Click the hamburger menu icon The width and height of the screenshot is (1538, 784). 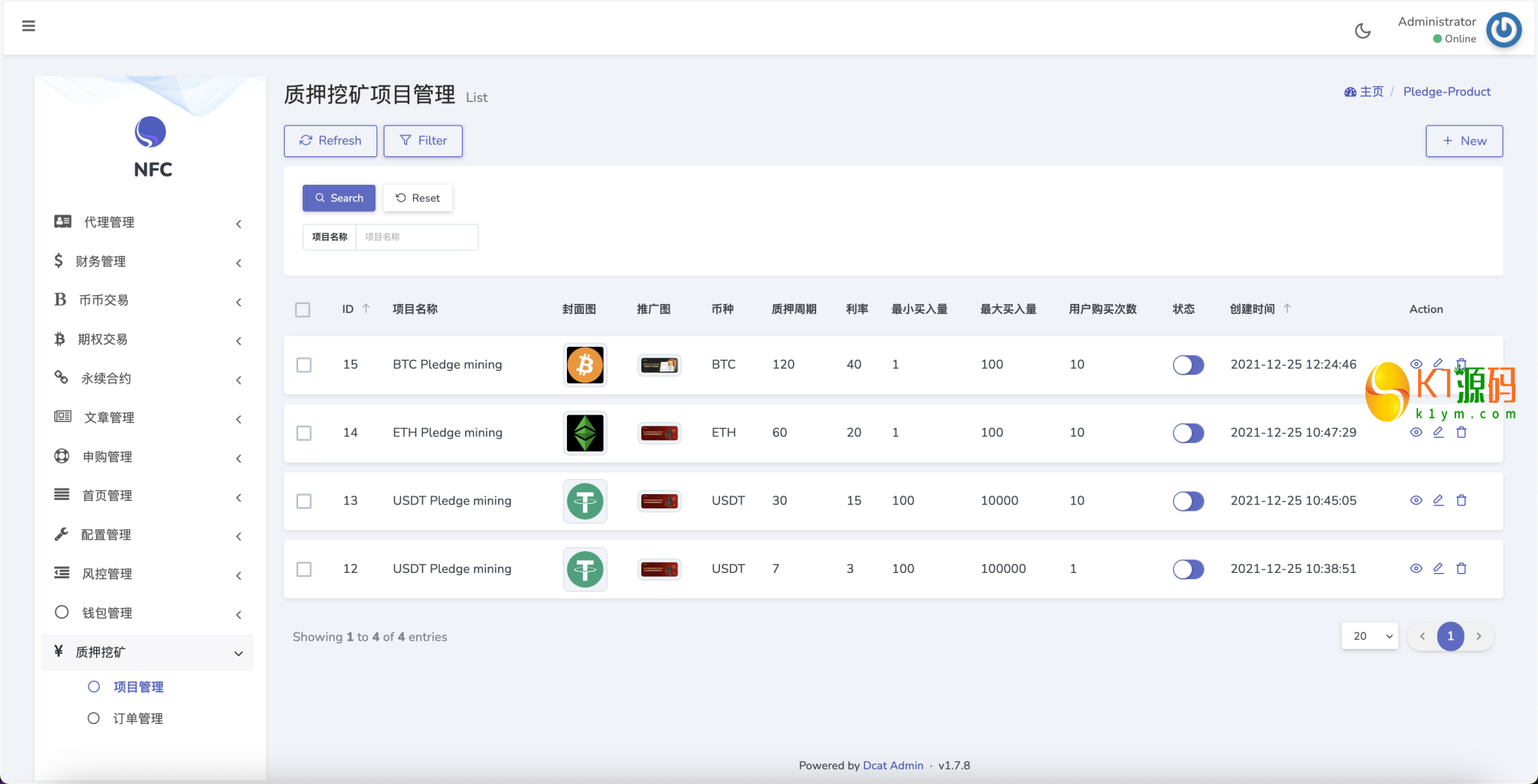point(29,26)
